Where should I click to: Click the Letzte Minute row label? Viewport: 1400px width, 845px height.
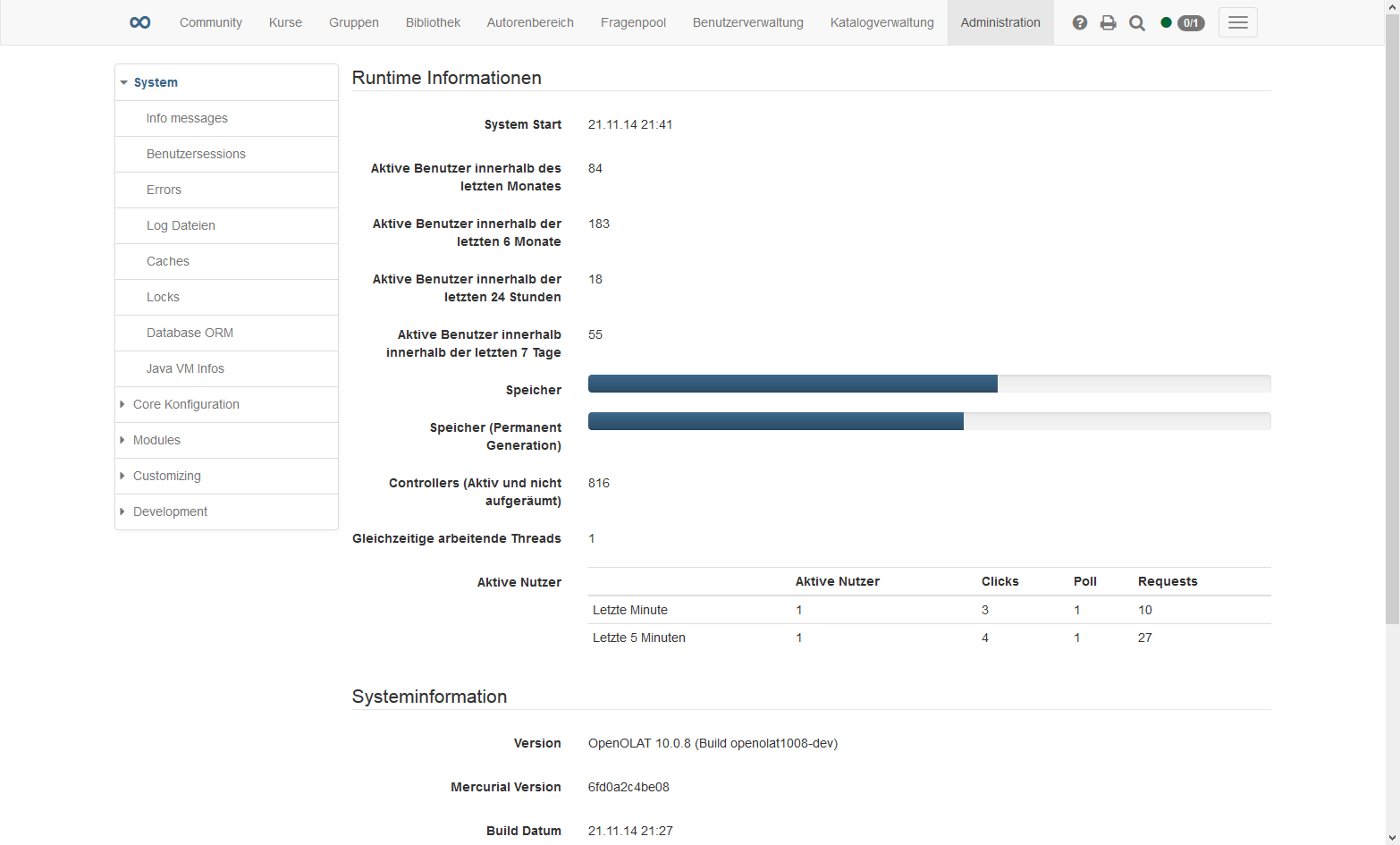click(630, 610)
